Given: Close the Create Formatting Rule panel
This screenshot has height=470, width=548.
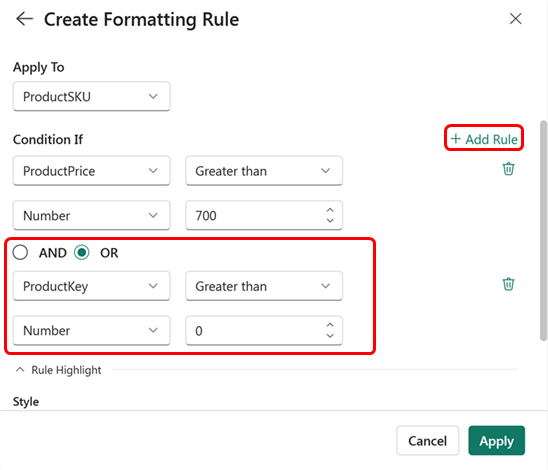Looking at the screenshot, I should [515, 19].
